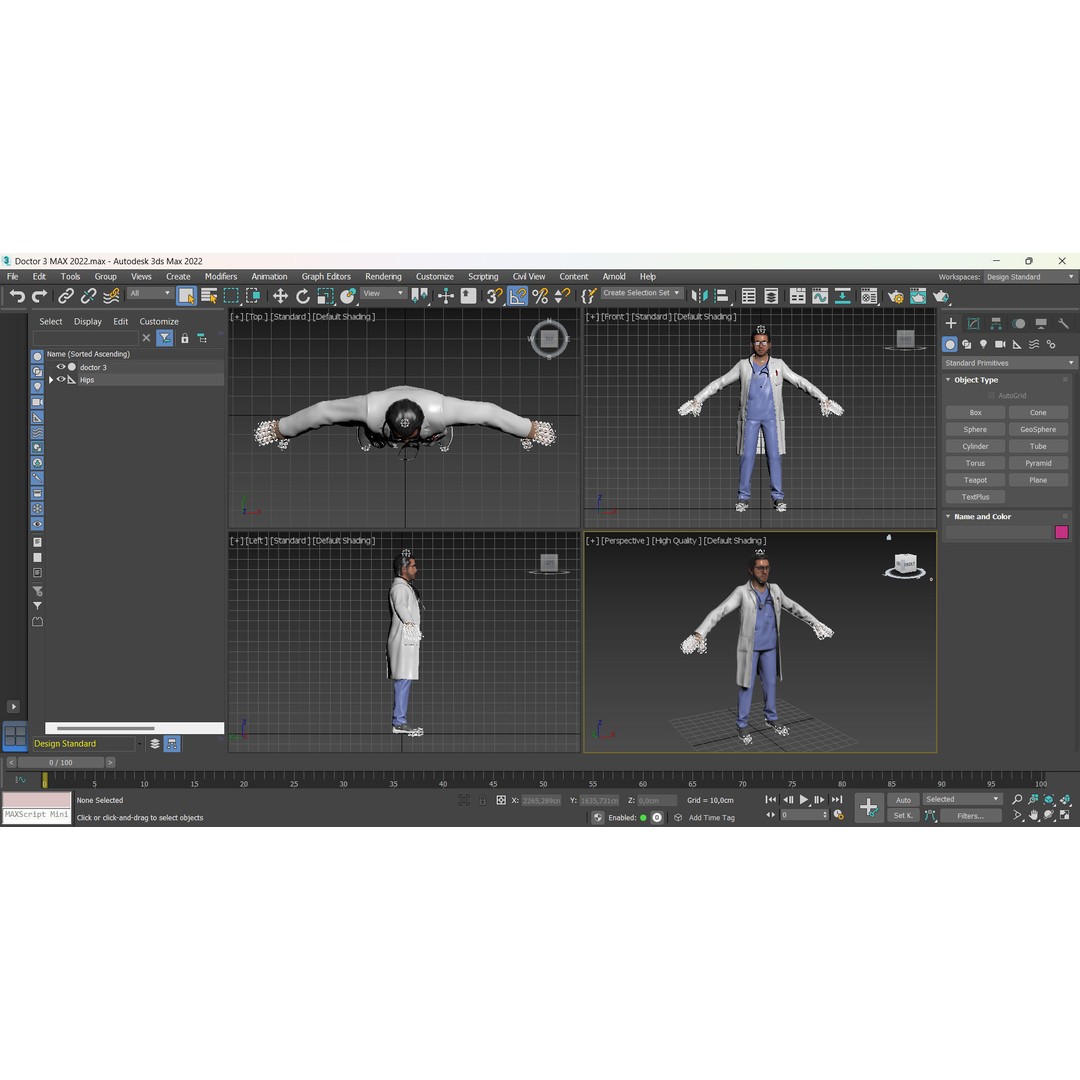
Task: Open the Select by Name dialog
Action: pos(209,296)
